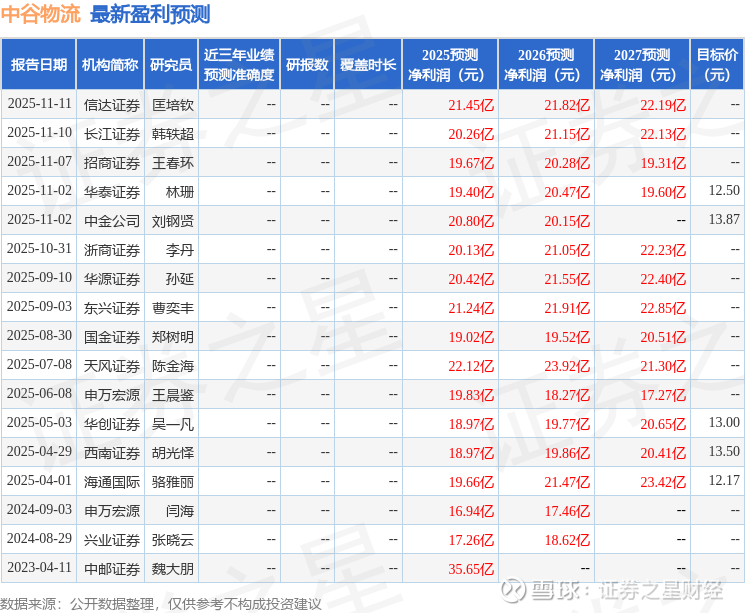745x613 pixels.
Task: Select target price 13.87
Action: click(724, 220)
